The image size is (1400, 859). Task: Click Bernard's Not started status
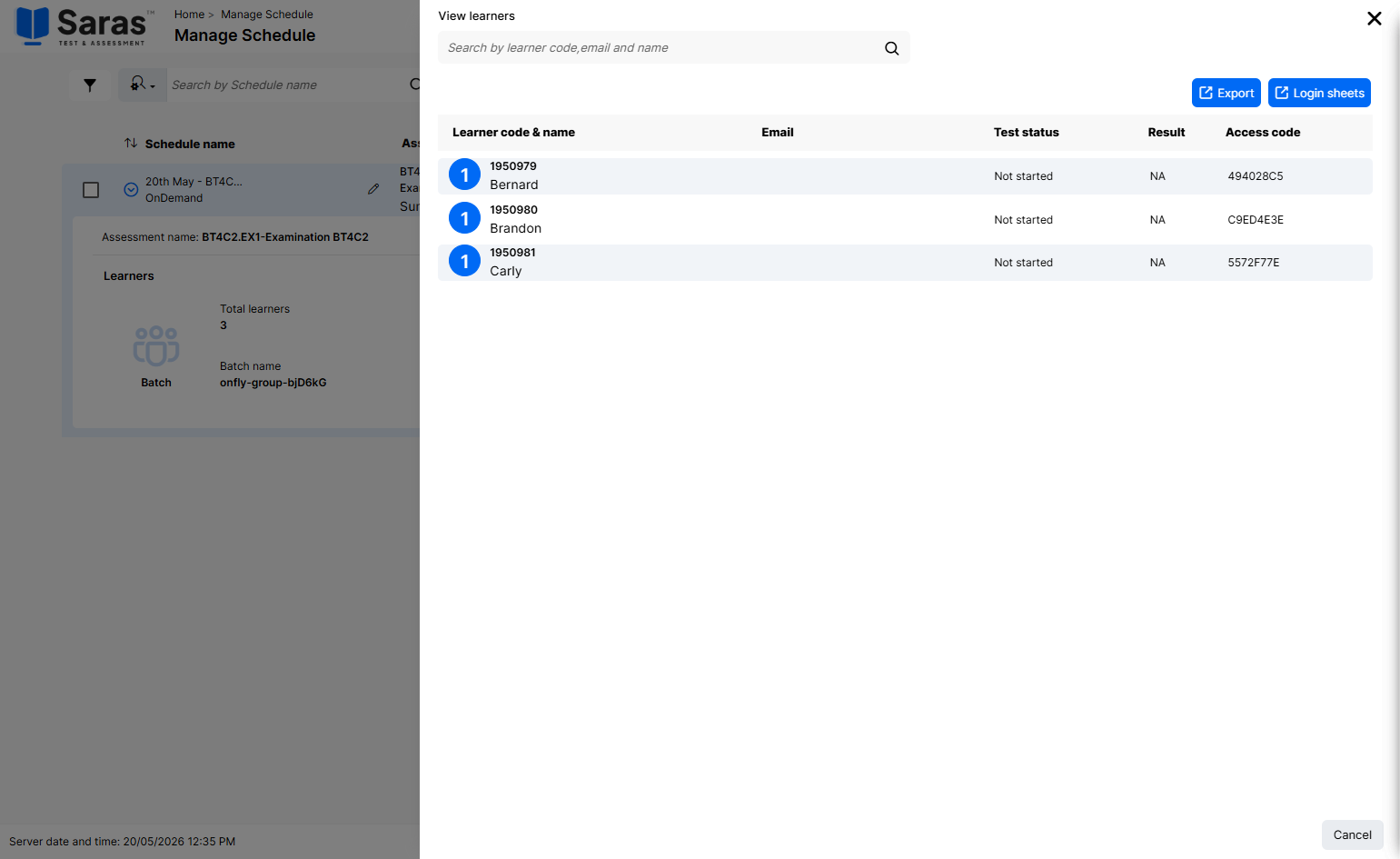1024,176
